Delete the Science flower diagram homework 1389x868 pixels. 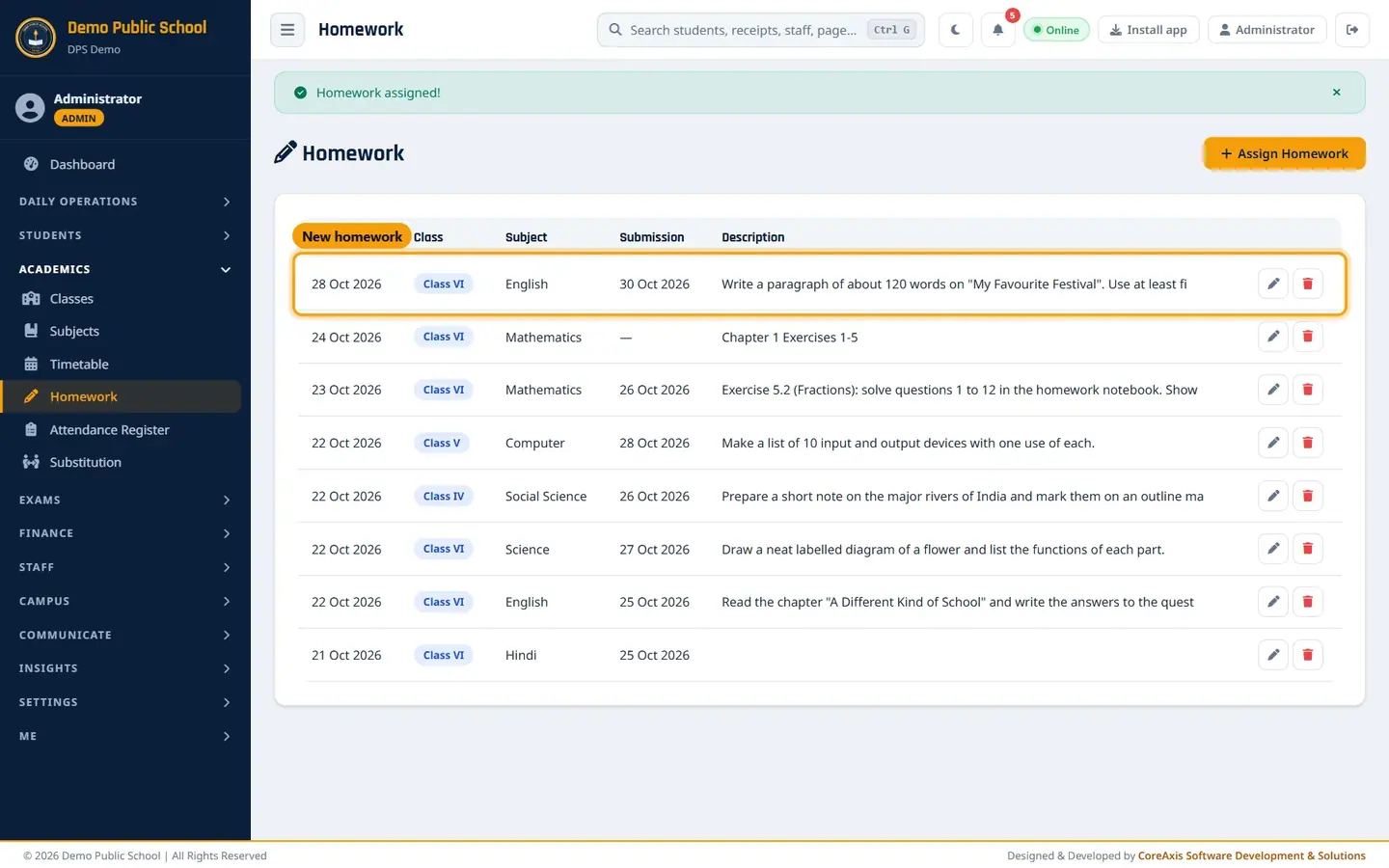click(x=1308, y=549)
